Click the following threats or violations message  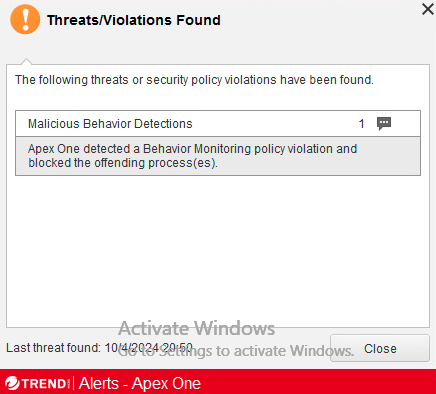click(194, 80)
